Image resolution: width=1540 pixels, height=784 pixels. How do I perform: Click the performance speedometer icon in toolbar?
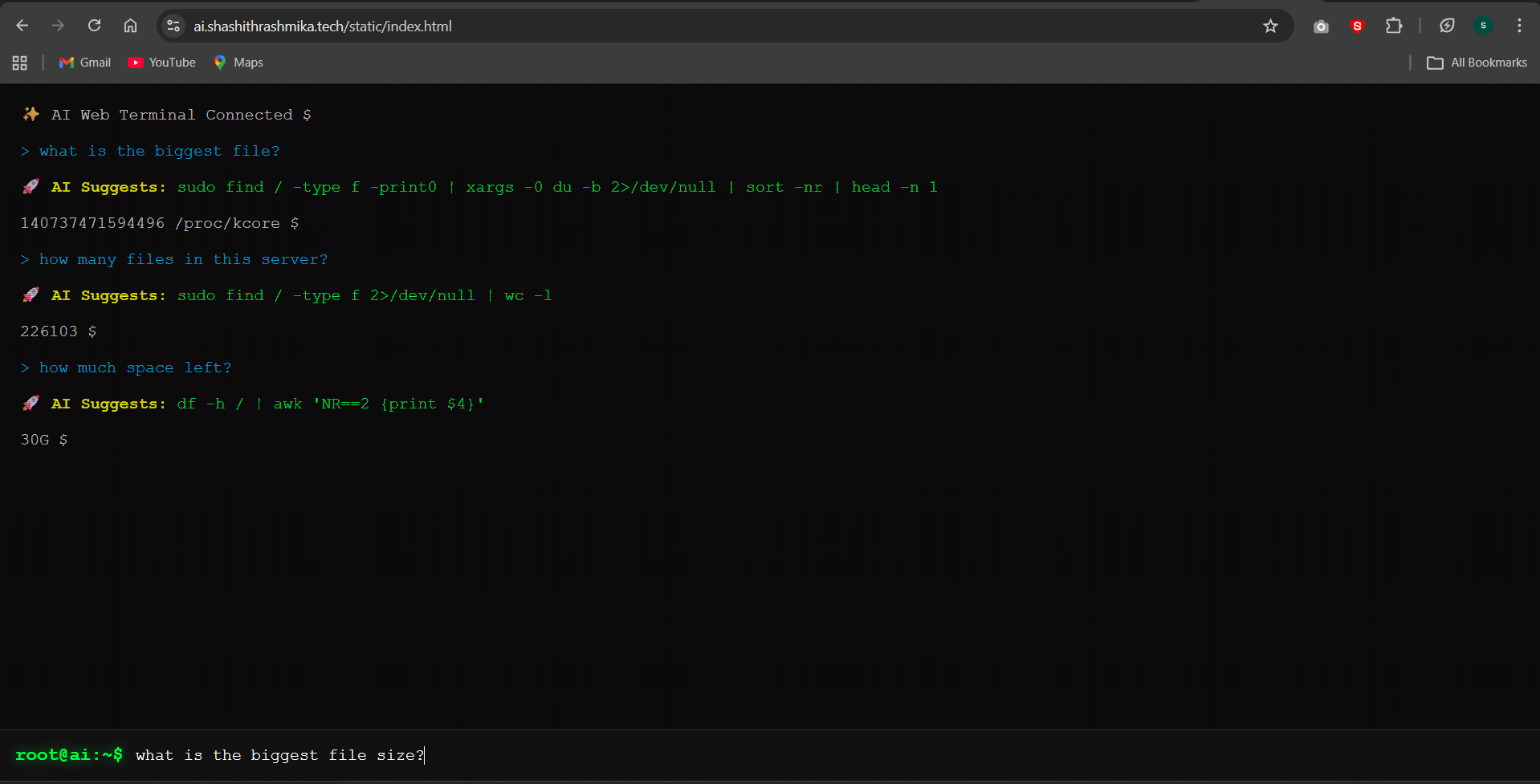point(1447,26)
